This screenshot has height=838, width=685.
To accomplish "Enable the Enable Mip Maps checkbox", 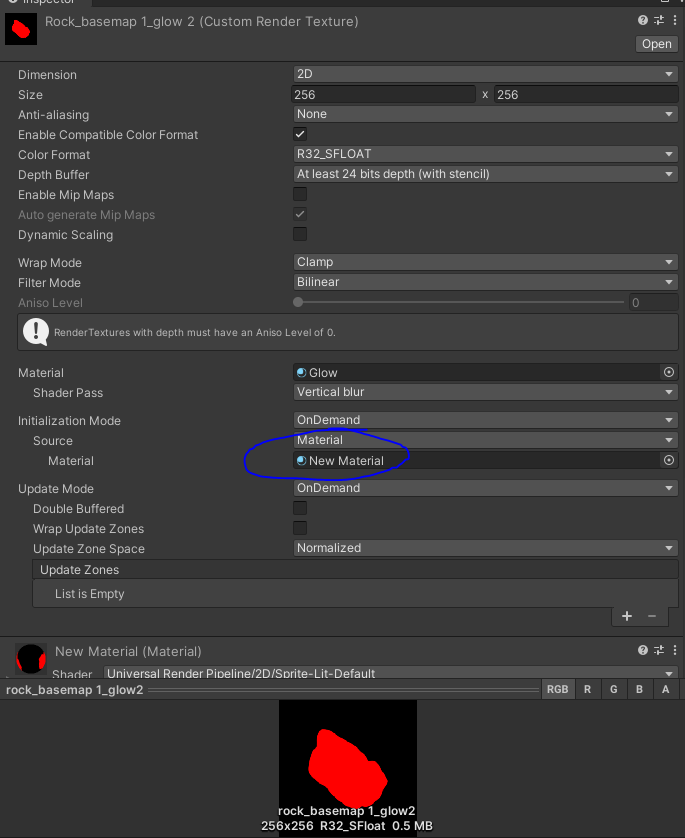I will (x=300, y=194).
